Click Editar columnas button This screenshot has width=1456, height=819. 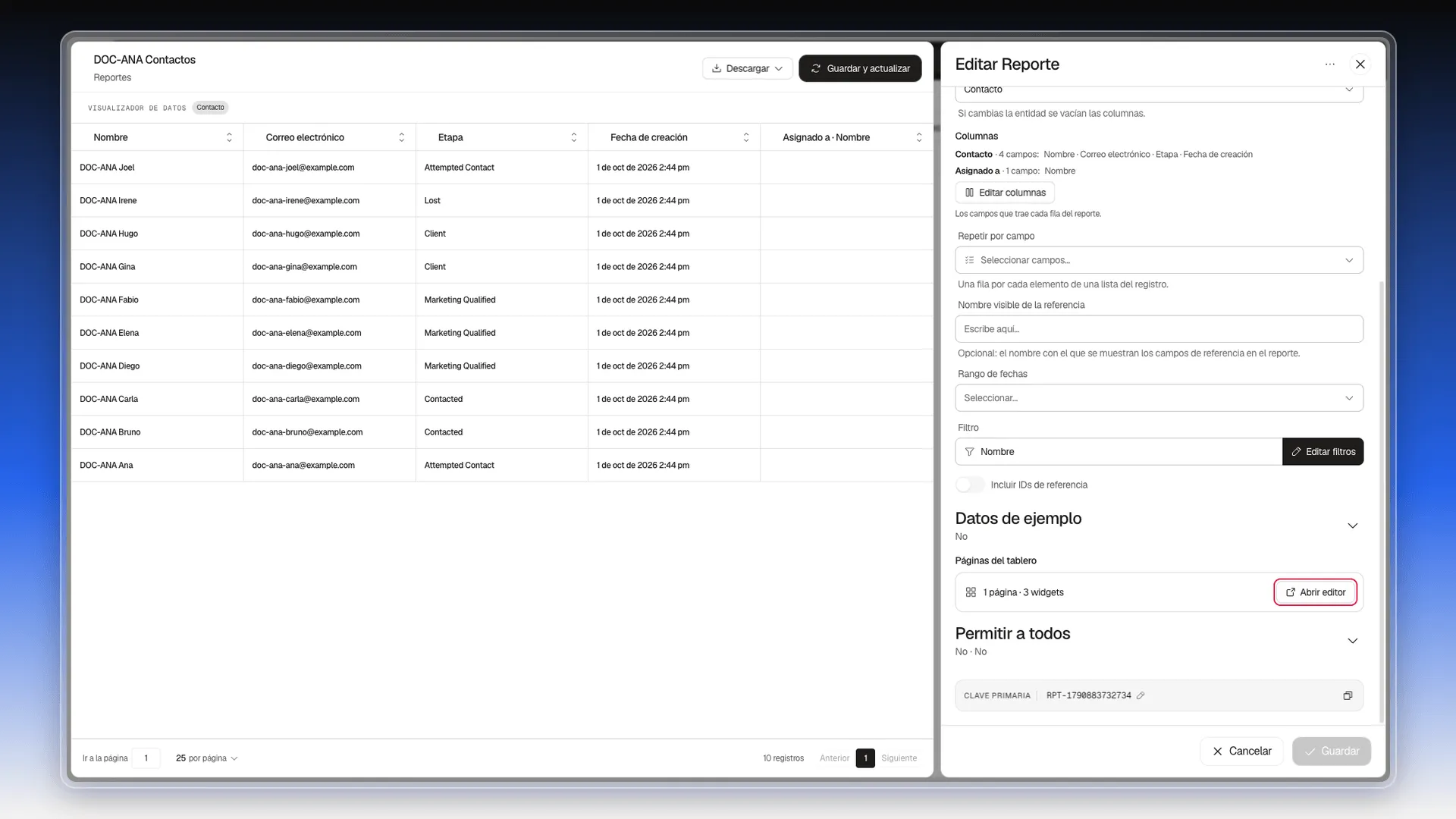[x=1005, y=193]
